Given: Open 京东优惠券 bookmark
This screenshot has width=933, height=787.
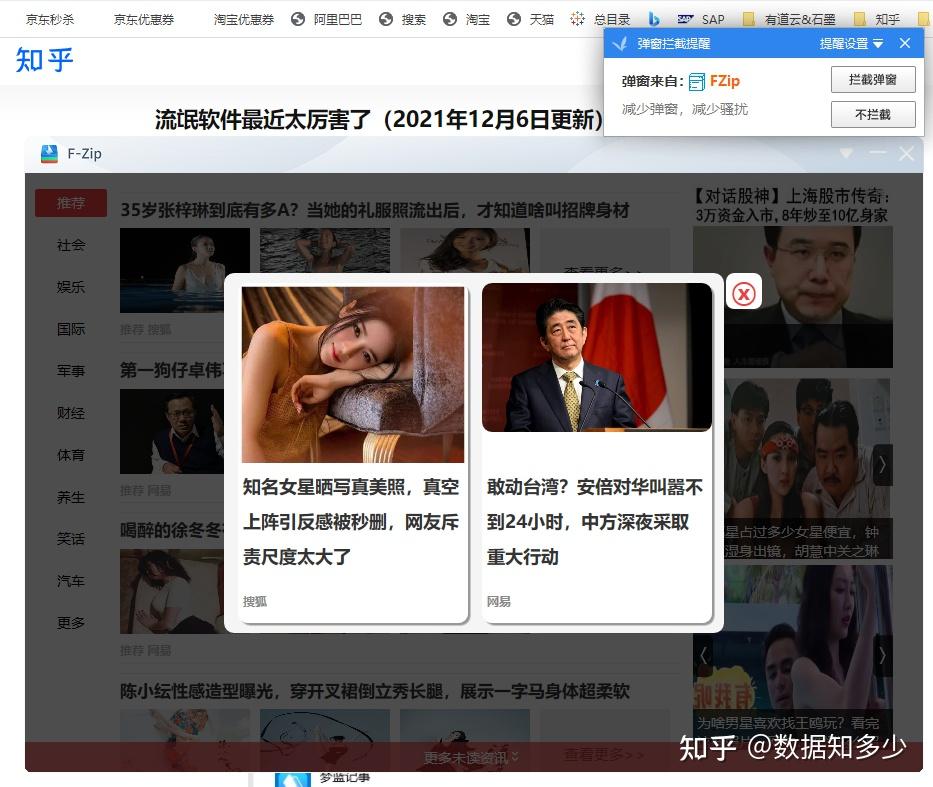Looking at the screenshot, I should click(144, 20).
